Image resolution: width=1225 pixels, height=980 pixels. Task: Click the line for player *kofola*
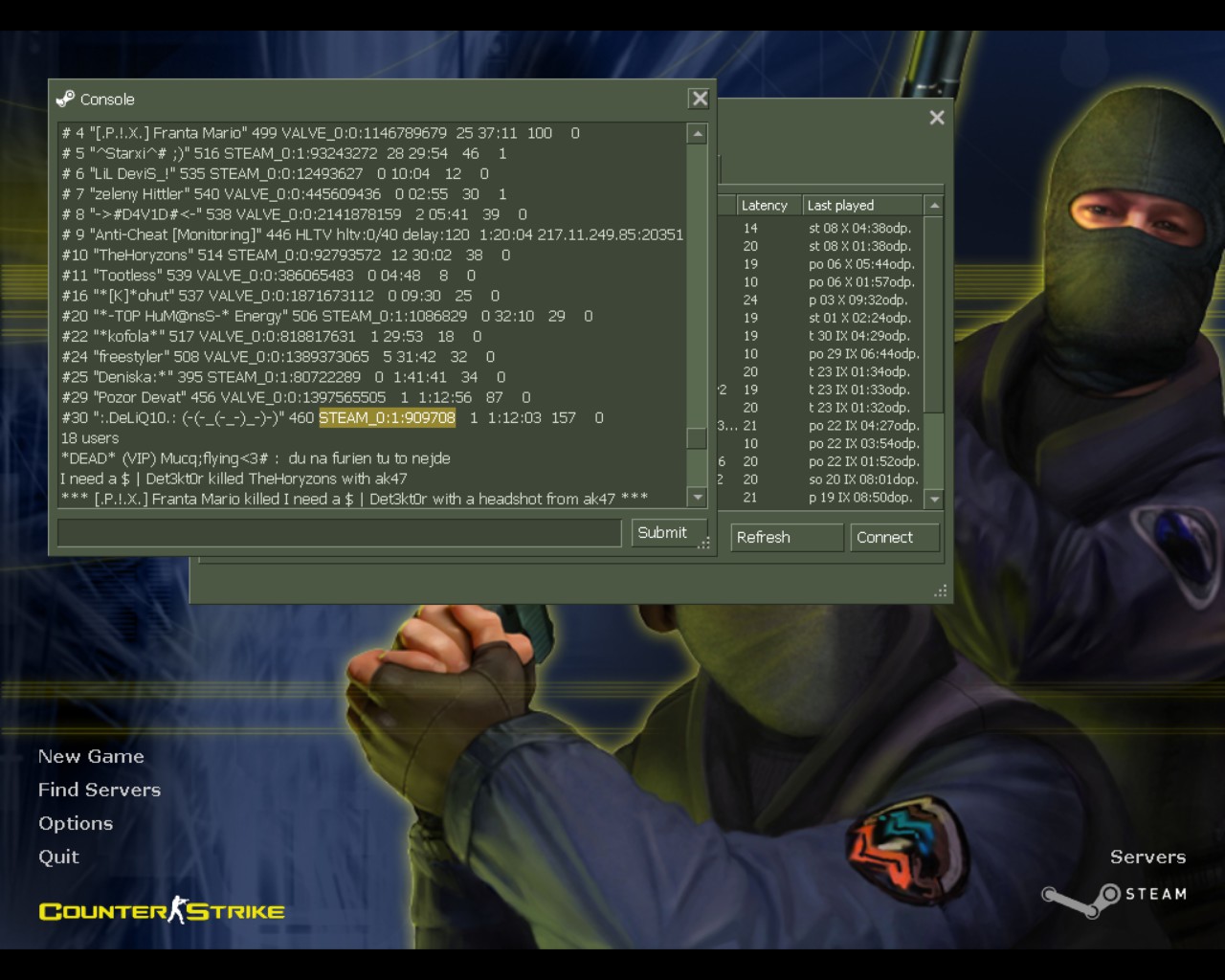pyautogui.click(x=272, y=337)
